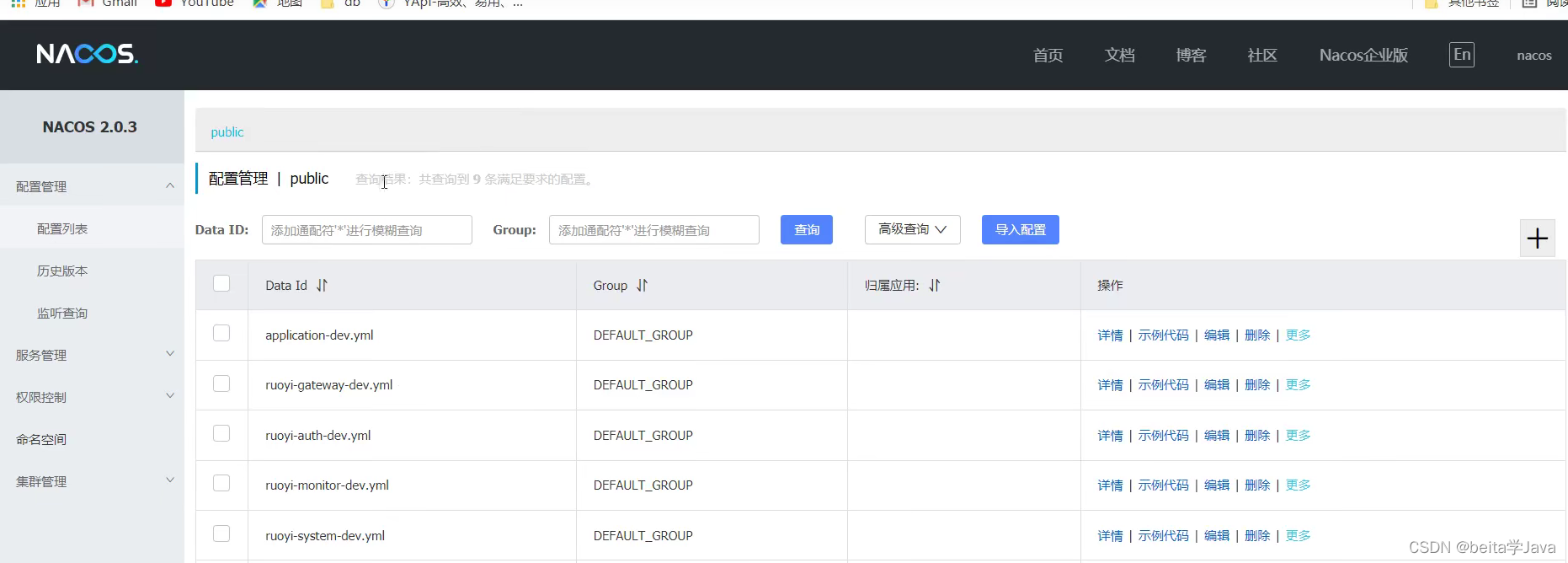Open Gmail bookmark in bookmarks bar
The width and height of the screenshot is (1568, 563).
[107, 3]
